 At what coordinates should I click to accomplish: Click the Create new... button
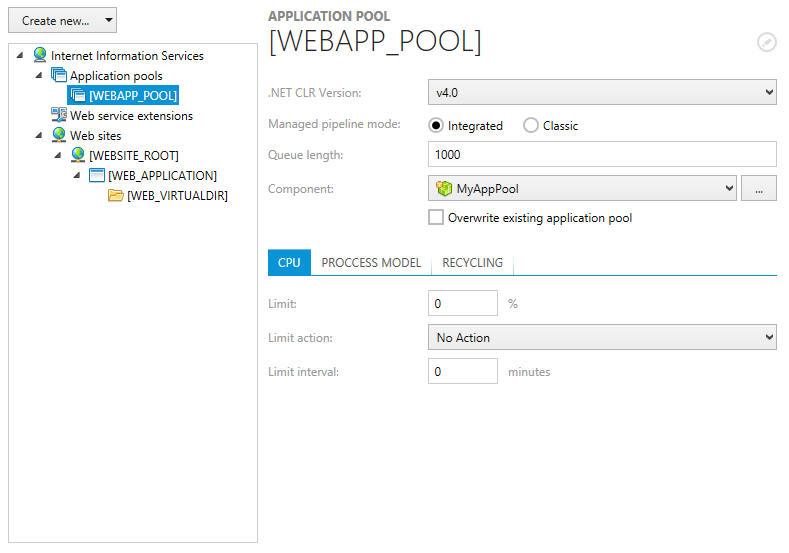pos(62,20)
